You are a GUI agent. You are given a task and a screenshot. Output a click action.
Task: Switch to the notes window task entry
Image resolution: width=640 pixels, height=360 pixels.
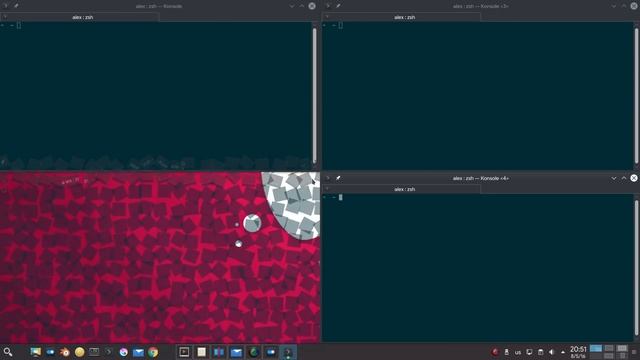pyautogui.click(x=201, y=352)
